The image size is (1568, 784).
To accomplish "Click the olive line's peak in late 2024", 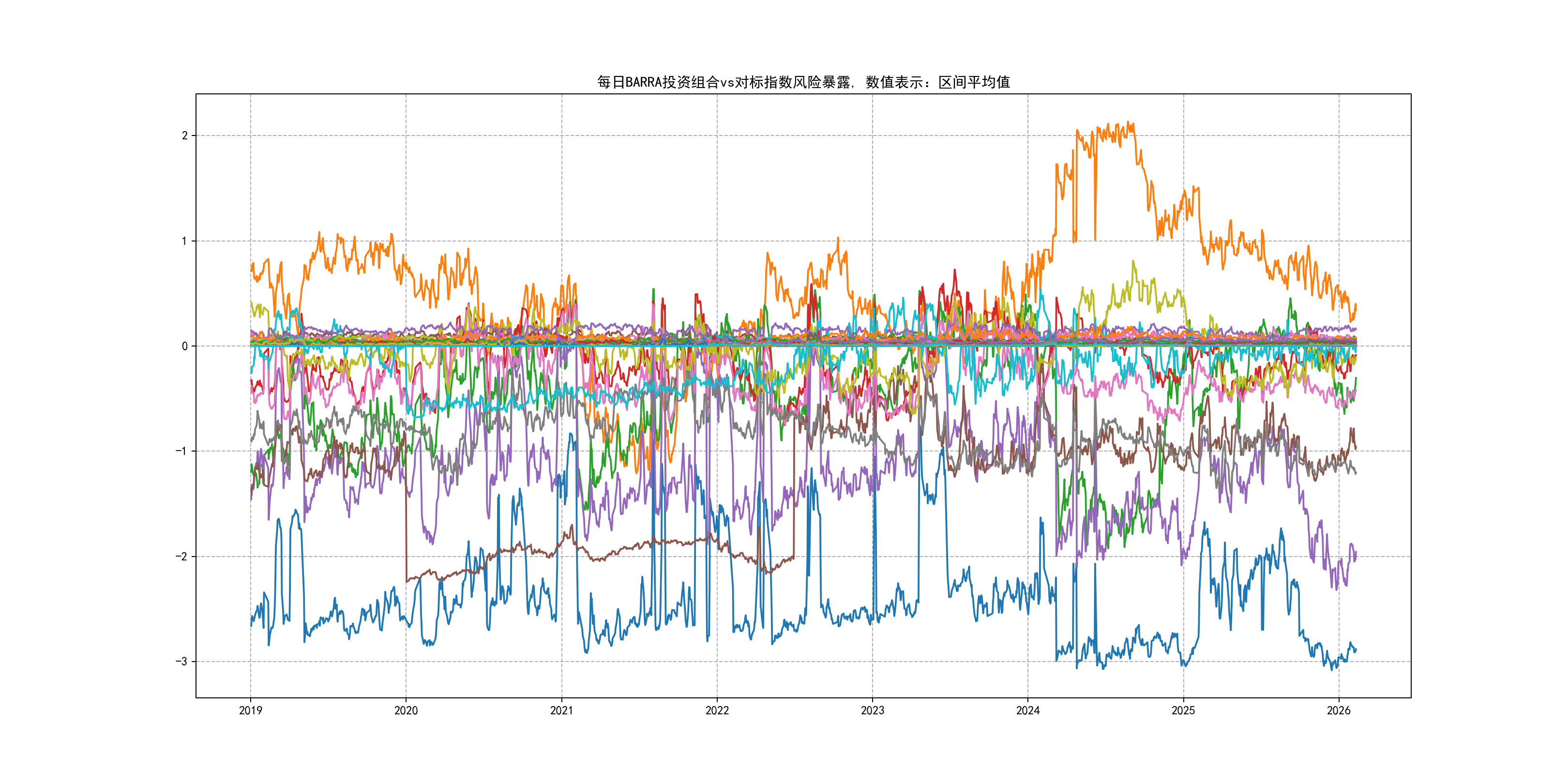I will [1133, 262].
